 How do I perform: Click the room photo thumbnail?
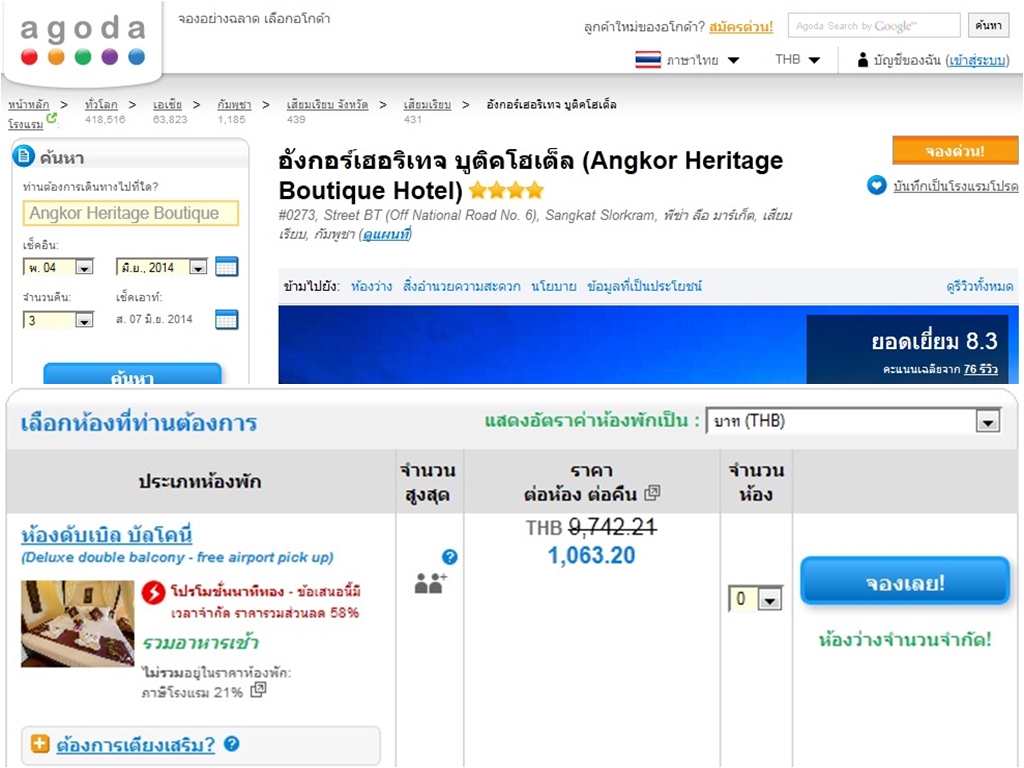coord(78,624)
